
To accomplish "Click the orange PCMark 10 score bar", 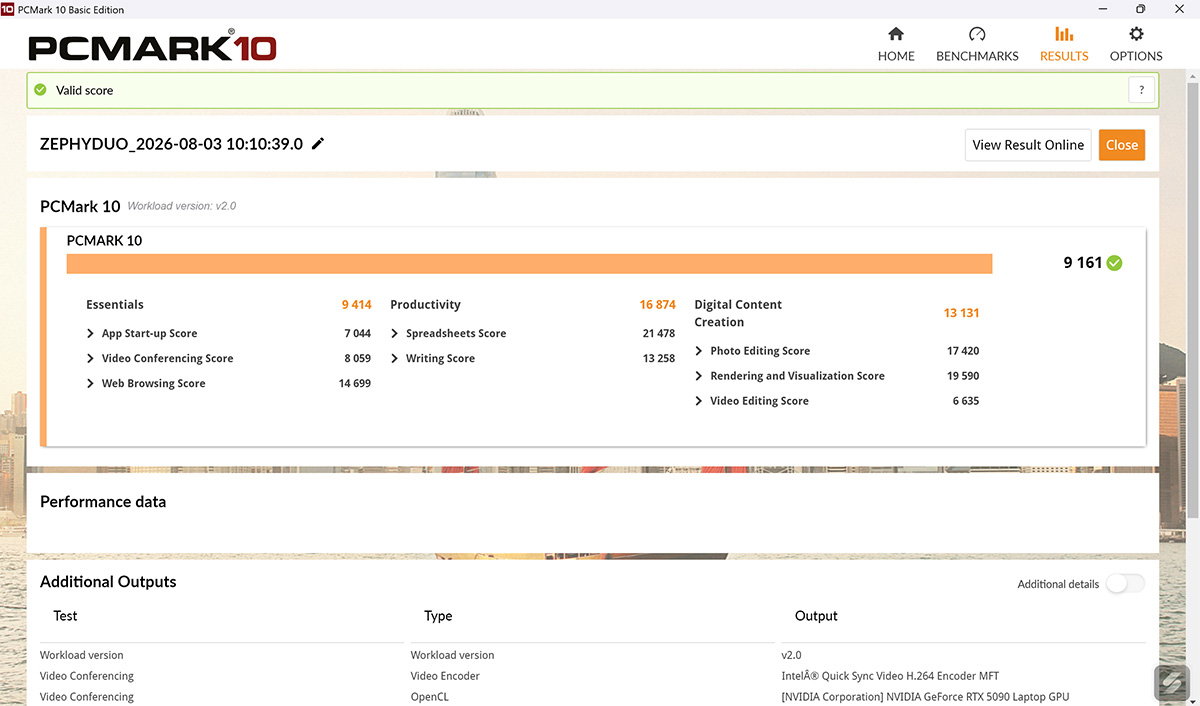I will coord(529,263).
